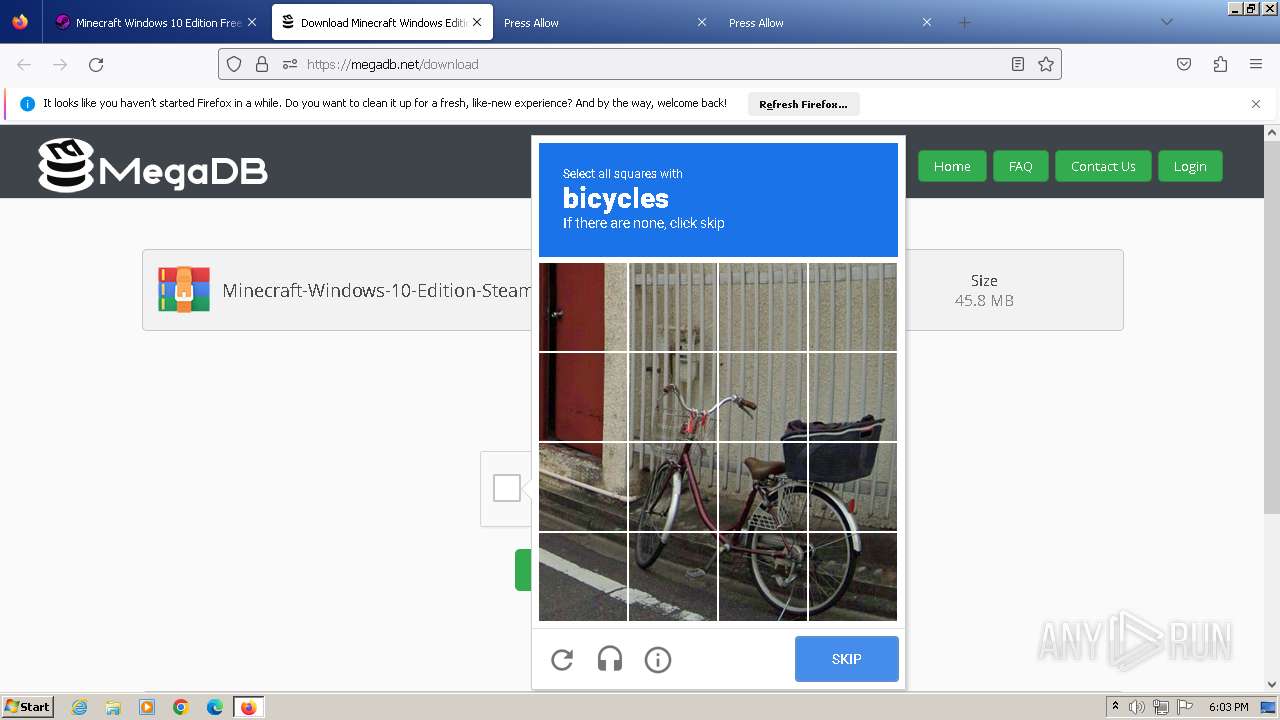List all tabs dropdown arrow
Image resolution: width=1280 pixels, height=720 pixels.
tap(1166, 22)
